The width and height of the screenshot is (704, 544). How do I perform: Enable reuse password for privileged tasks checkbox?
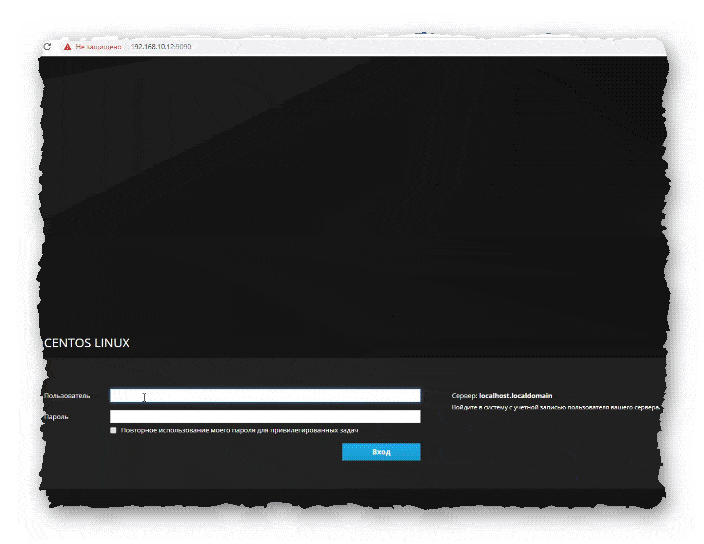pyautogui.click(x=113, y=430)
